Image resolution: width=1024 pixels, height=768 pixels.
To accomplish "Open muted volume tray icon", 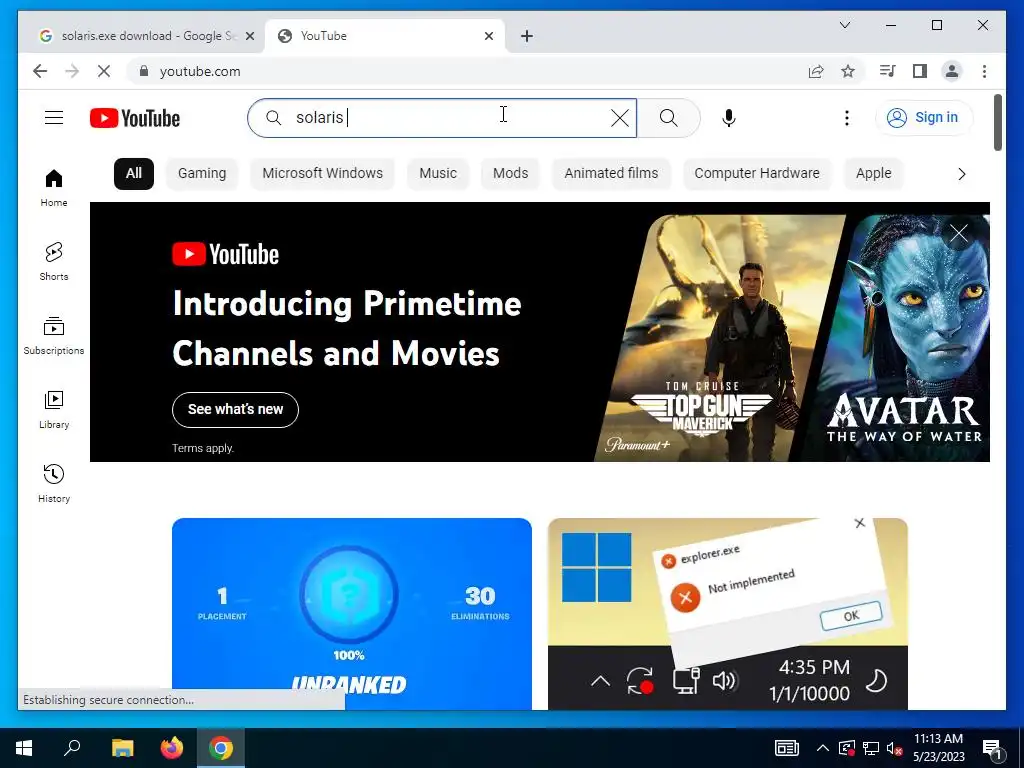I will click(x=894, y=748).
